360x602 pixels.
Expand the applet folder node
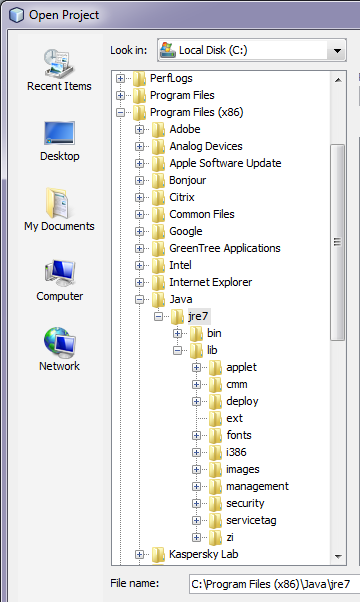tap(196, 367)
